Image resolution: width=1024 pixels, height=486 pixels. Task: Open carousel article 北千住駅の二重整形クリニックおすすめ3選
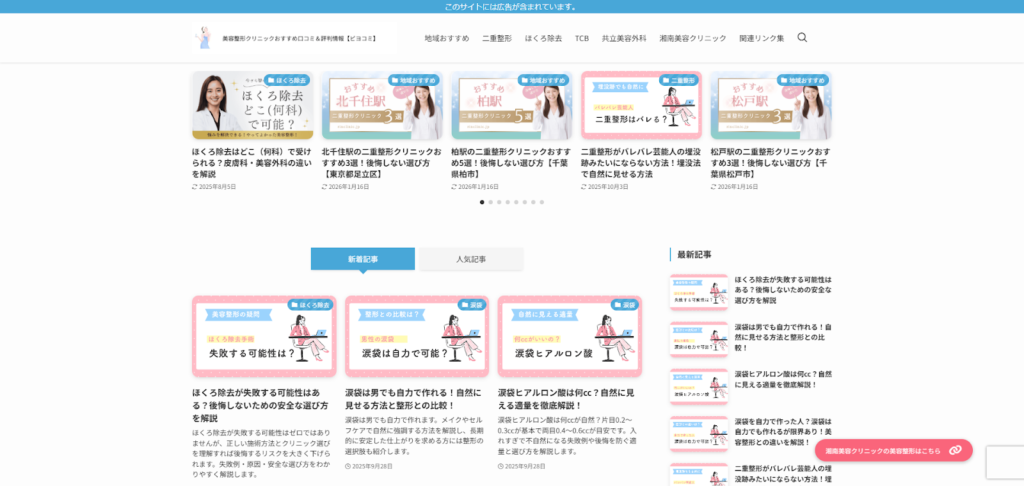coord(381,163)
